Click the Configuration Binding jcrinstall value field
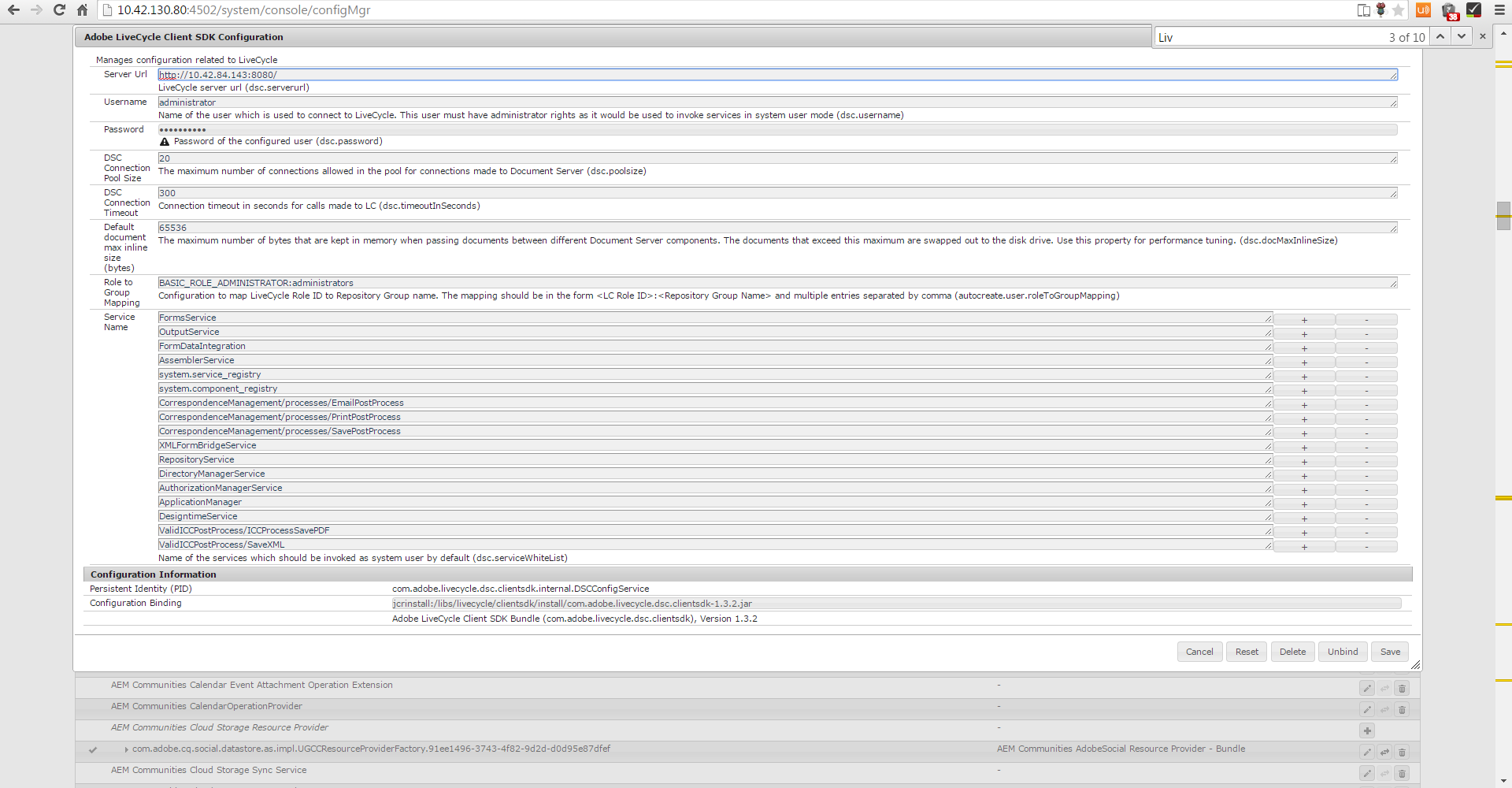Viewport: 1512px width, 788px height. 897,604
